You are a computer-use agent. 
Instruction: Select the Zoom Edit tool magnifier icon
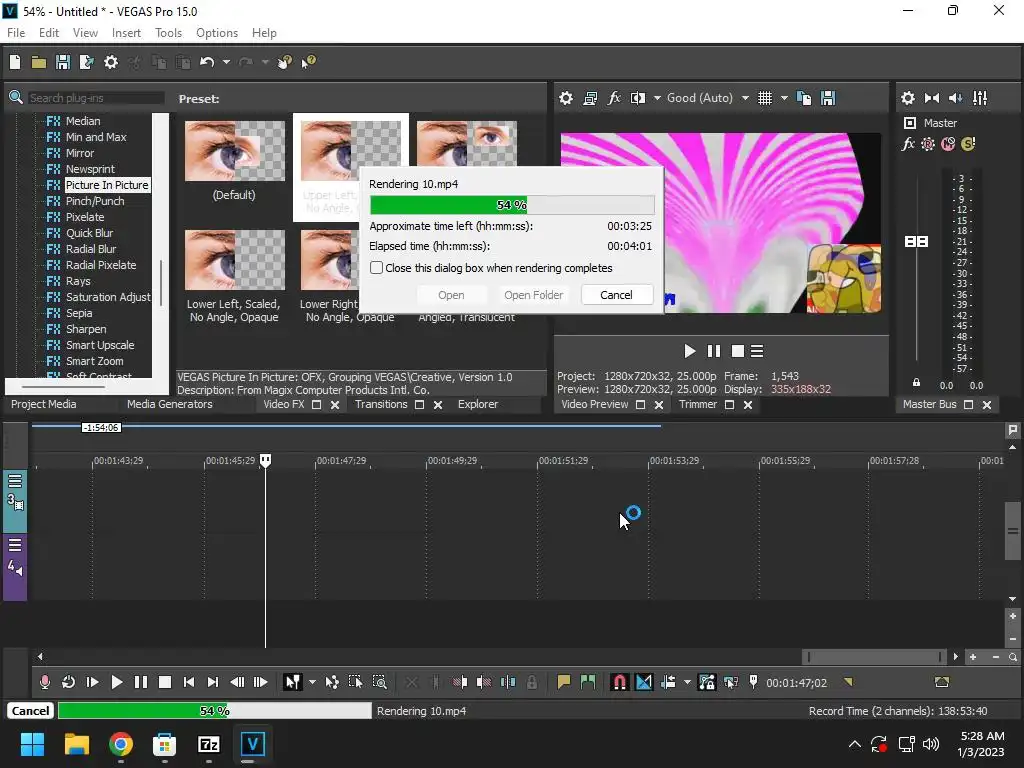coord(379,682)
